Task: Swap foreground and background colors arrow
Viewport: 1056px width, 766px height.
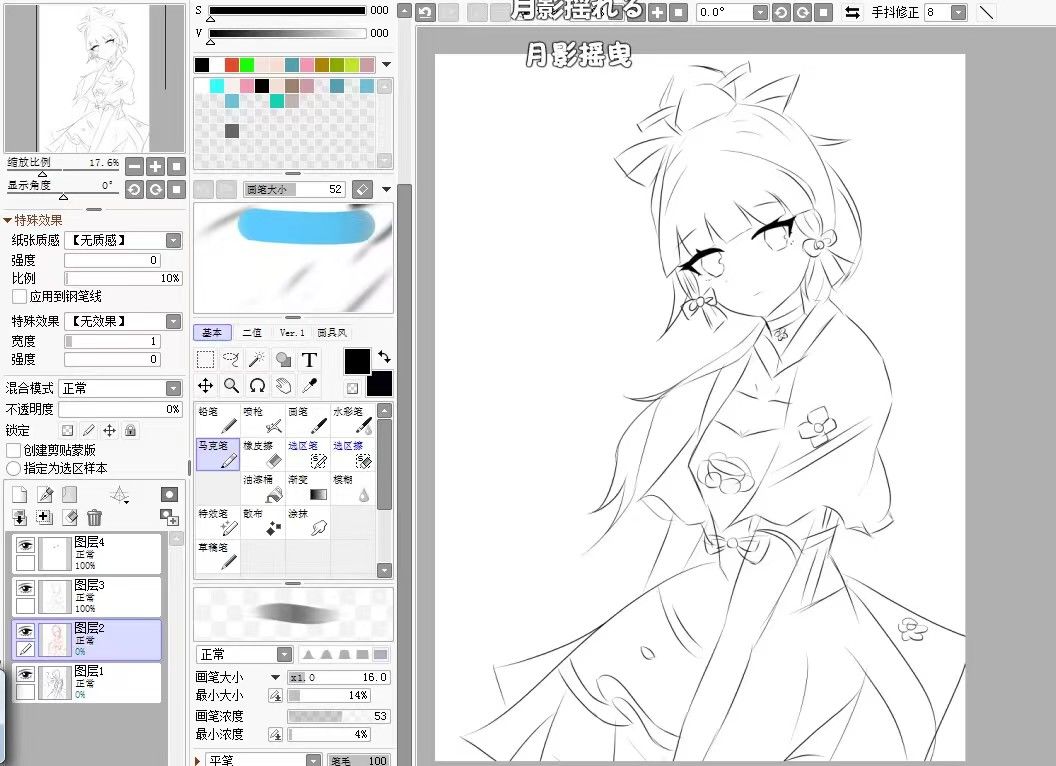Action: tap(385, 356)
